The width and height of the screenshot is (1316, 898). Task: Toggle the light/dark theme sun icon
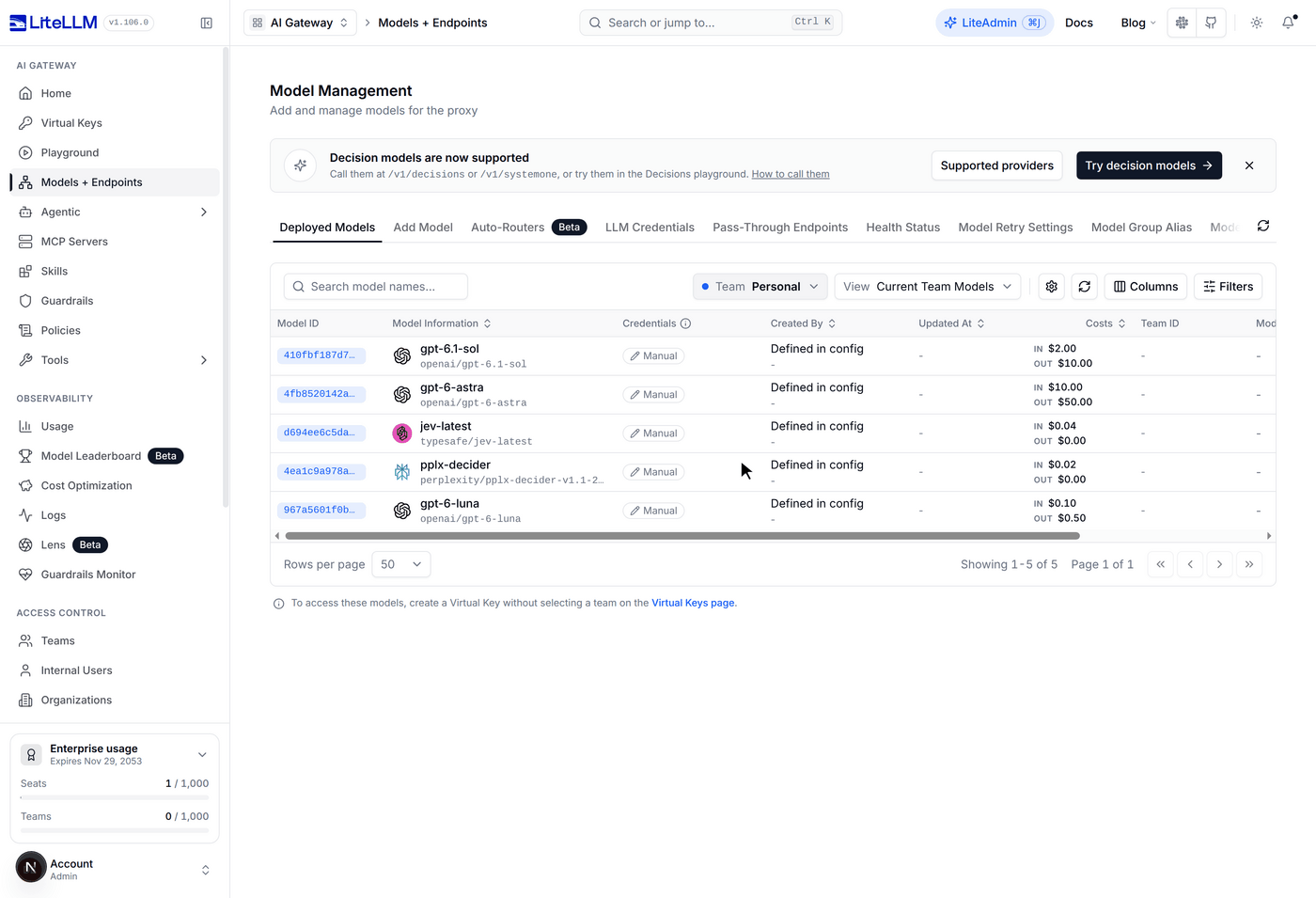[x=1257, y=23]
